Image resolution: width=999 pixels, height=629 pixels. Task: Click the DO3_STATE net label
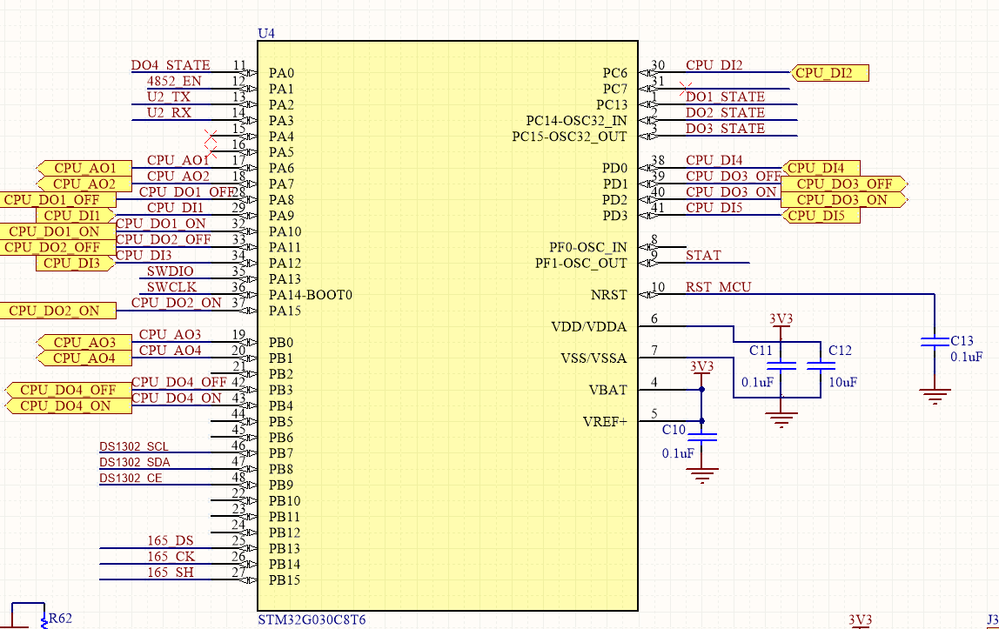(x=725, y=129)
